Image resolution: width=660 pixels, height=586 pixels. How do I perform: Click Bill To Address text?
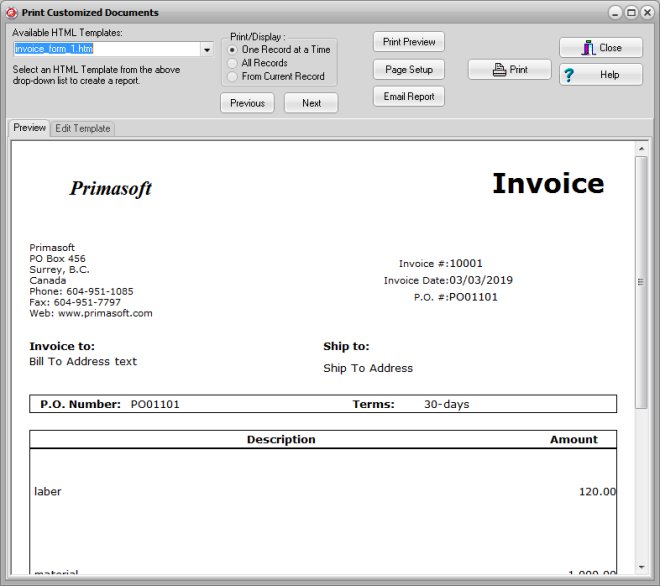click(x=83, y=361)
